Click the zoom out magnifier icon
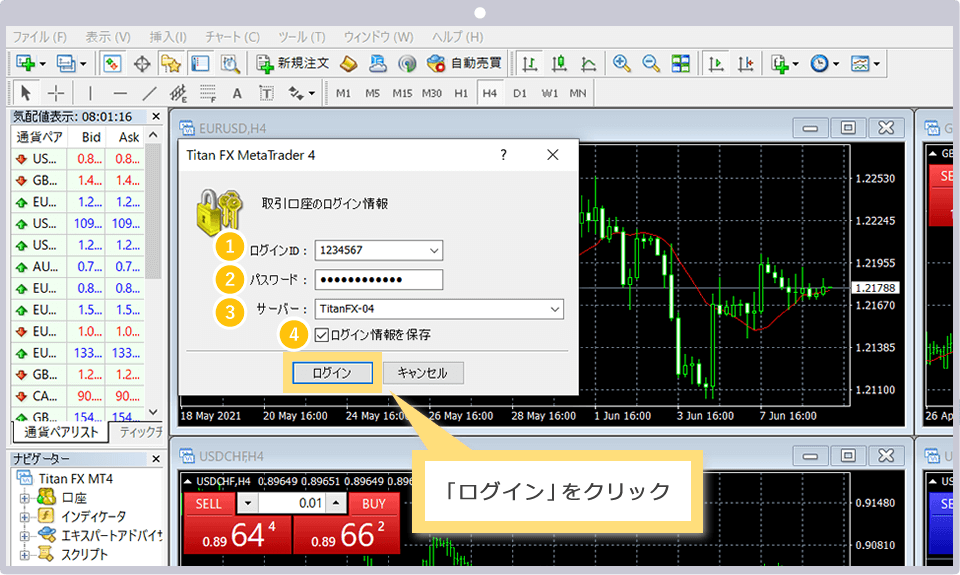The height and width of the screenshot is (575, 960). pyautogui.click(x=651, y=63)
